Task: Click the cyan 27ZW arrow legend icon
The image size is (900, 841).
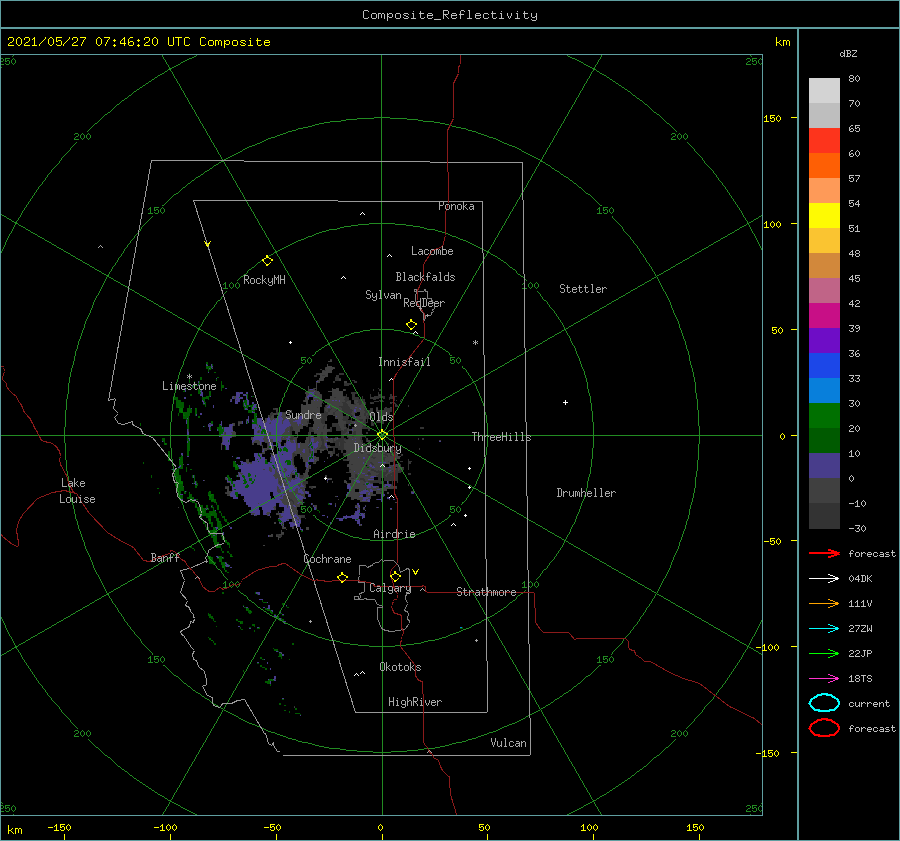Action: coord(824,629)
